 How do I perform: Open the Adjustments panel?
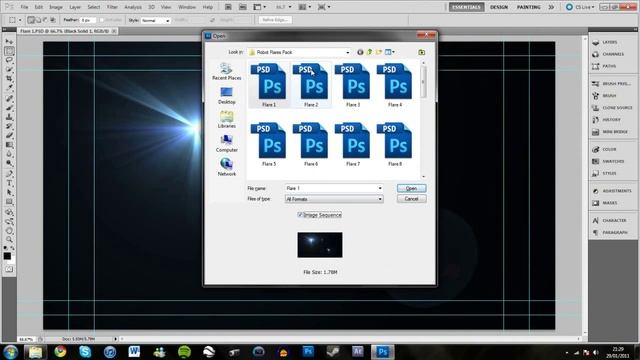click(616, 191)
